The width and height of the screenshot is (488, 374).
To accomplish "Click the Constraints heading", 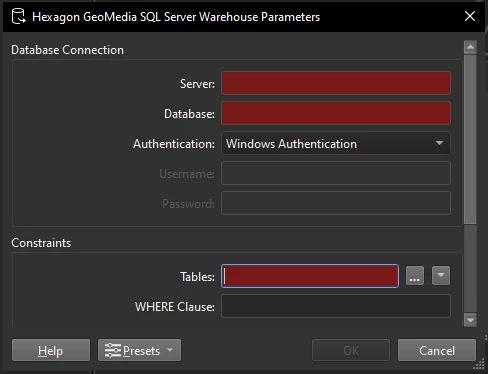I will click(41, 243).
